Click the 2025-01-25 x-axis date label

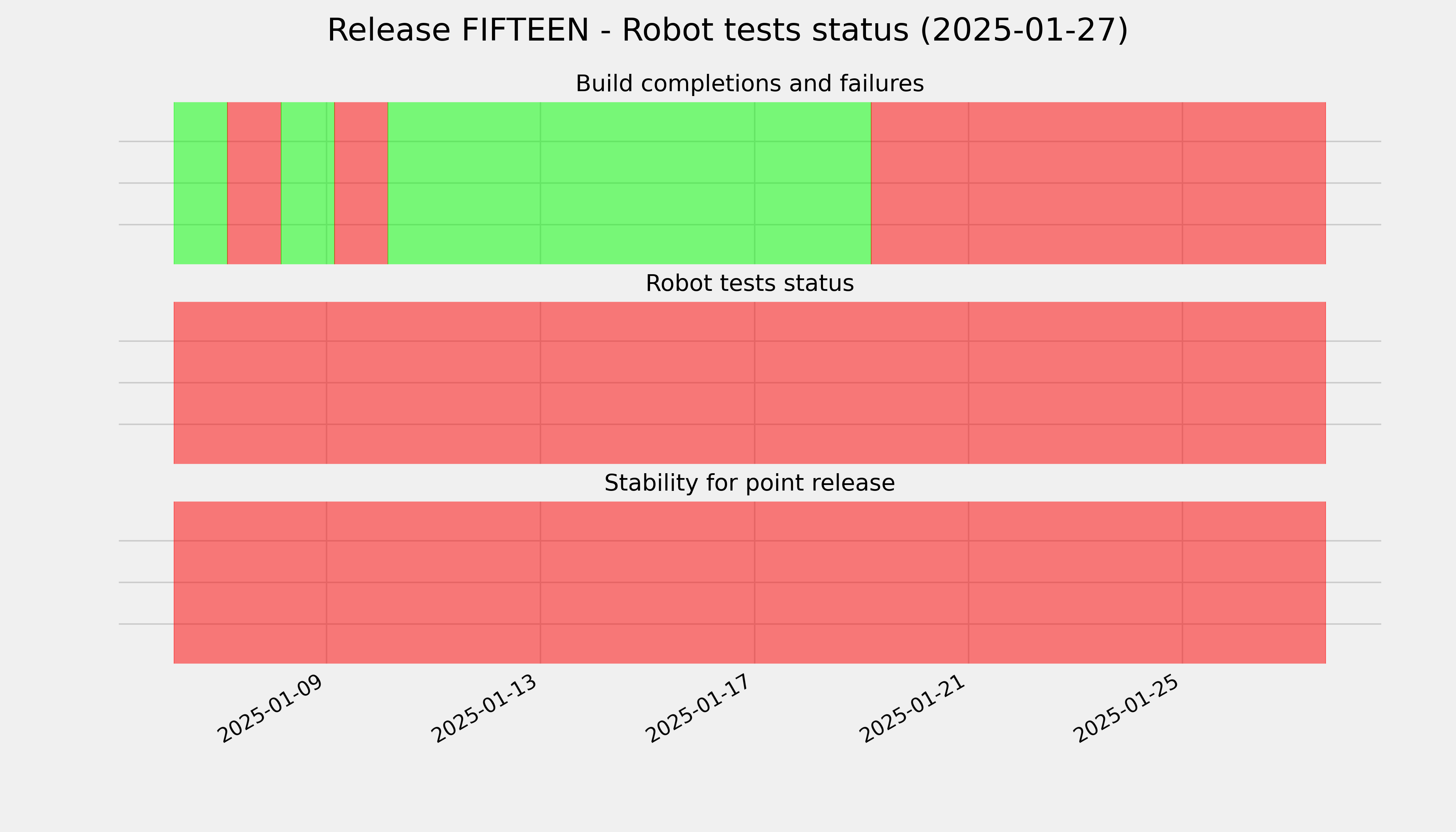click(x=1126, y=709)
